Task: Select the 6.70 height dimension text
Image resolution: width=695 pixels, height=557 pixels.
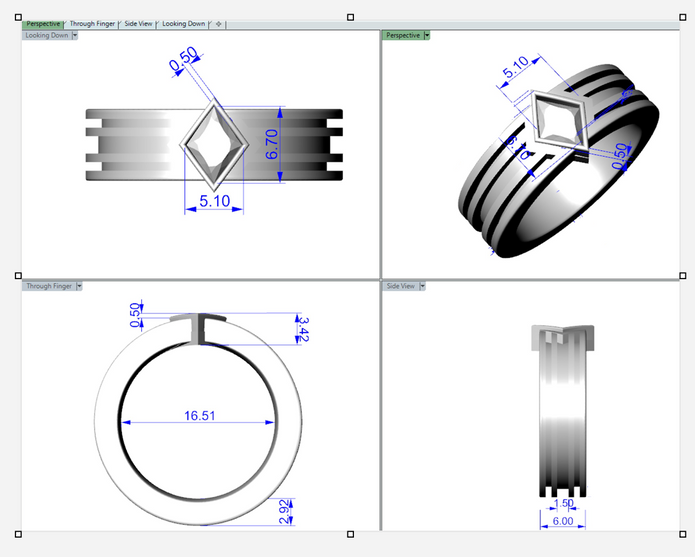Action: (272, 144)
